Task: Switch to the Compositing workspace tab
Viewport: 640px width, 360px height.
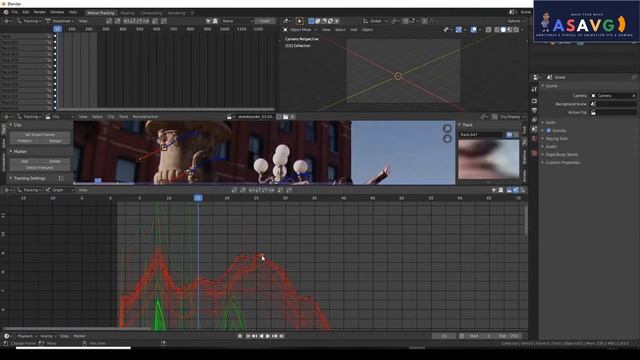Action: click(x=151, y=13)
